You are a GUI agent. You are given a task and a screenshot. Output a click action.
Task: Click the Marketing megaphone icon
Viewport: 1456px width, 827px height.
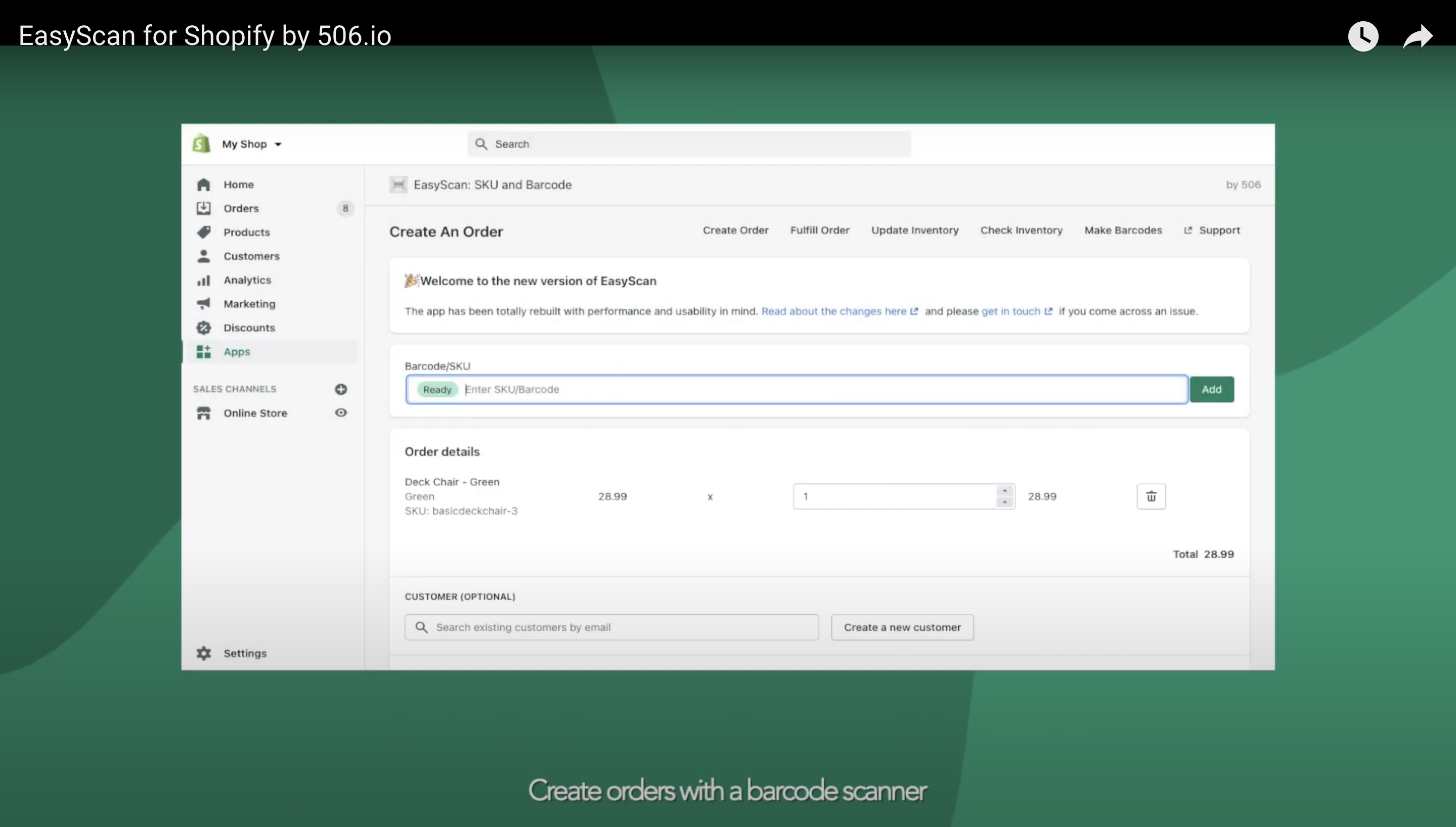pos(203,304)
